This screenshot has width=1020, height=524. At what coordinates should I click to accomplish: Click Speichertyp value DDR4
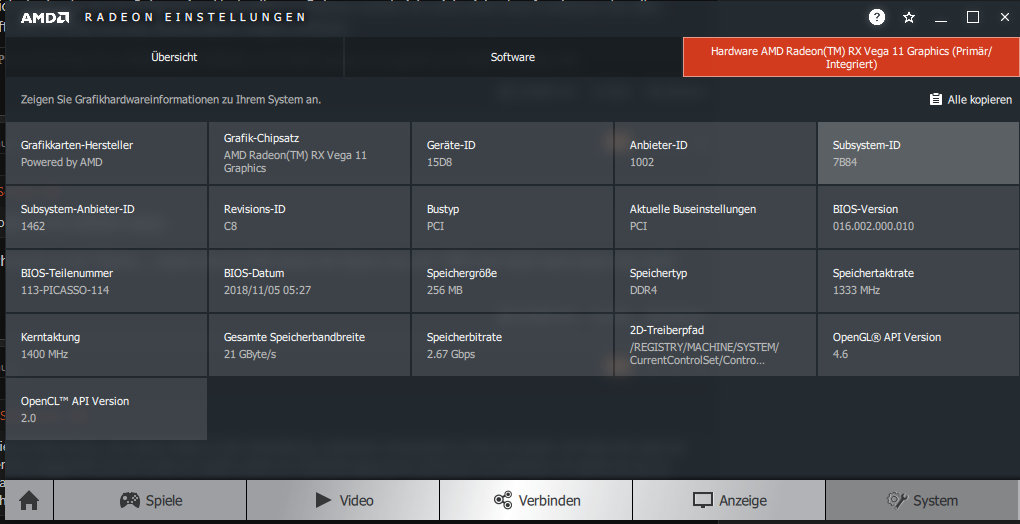point(643,290)
